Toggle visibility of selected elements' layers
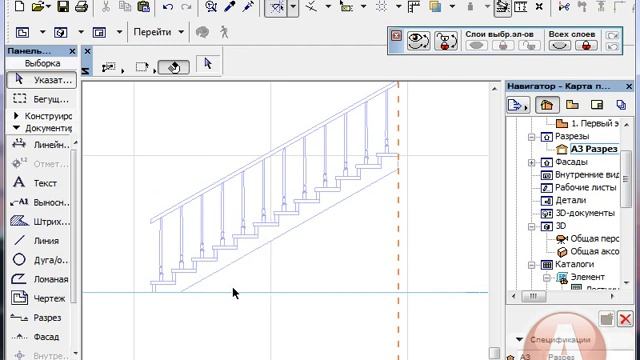The width and height of the screenshot is (640, 360). (x=476, y=45)
